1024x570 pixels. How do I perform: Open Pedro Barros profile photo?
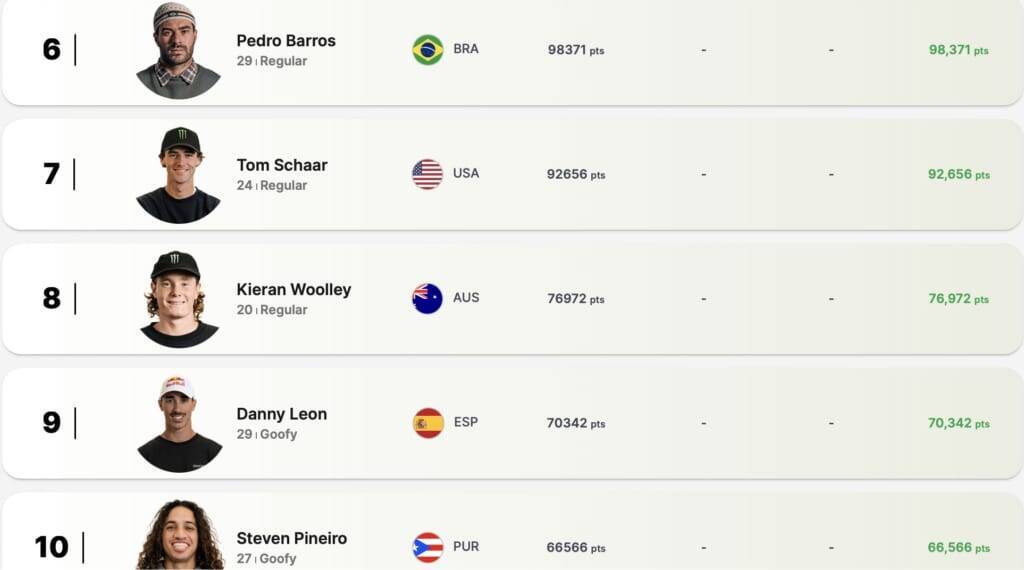(x=178, y=51)
